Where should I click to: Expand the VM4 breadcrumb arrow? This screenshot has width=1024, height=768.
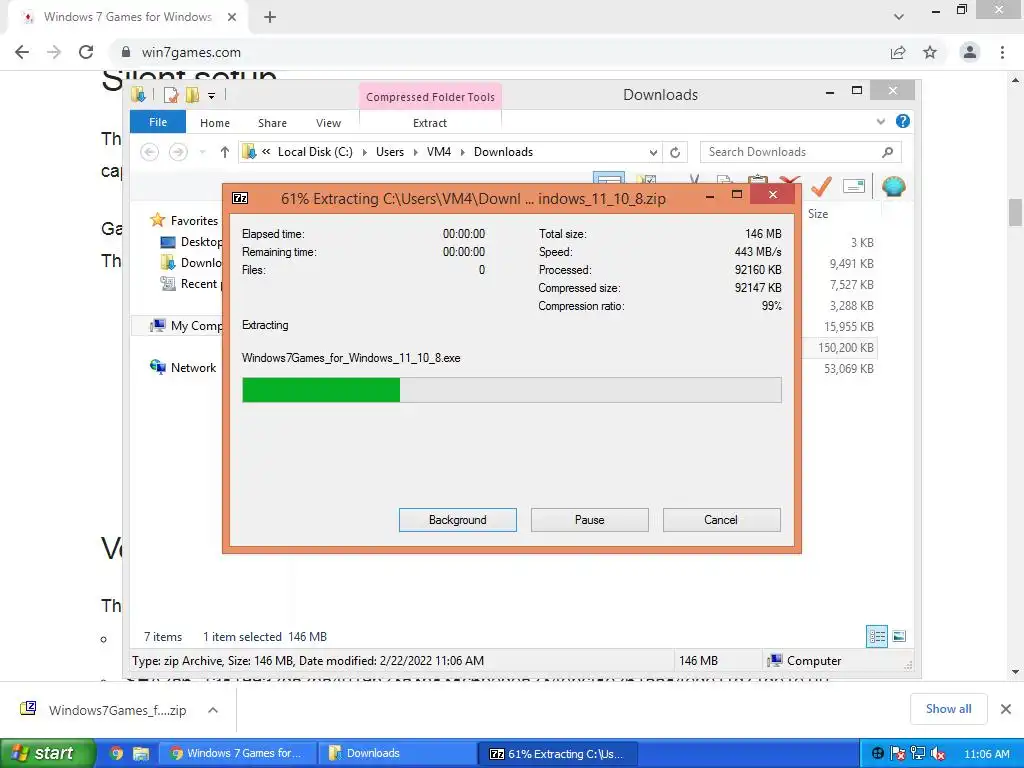point(462,152)
